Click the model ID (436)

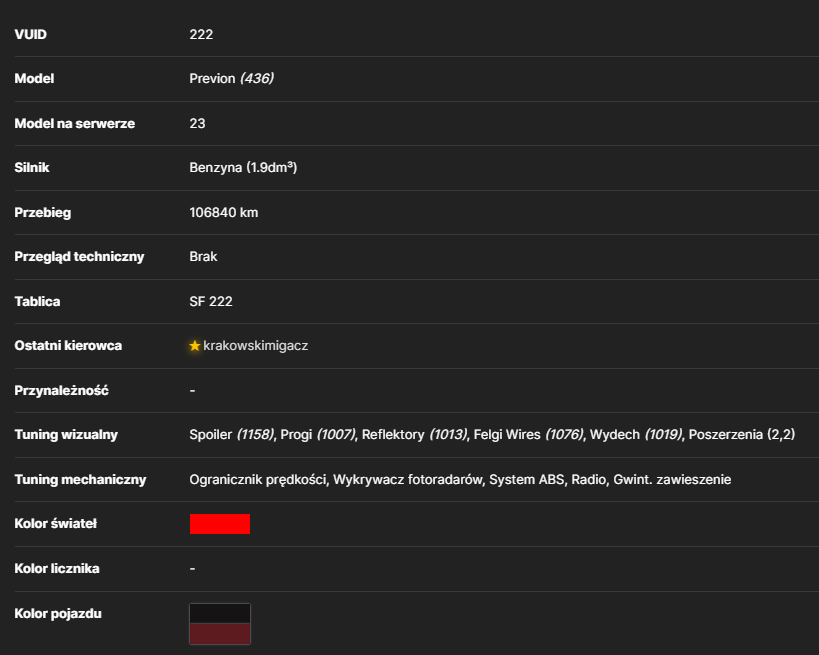[257, 78]
